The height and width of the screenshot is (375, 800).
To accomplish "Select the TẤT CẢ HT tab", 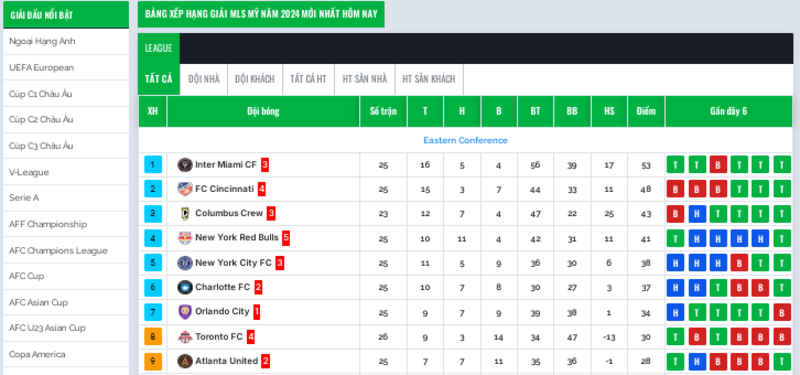I will click(308, 79).
